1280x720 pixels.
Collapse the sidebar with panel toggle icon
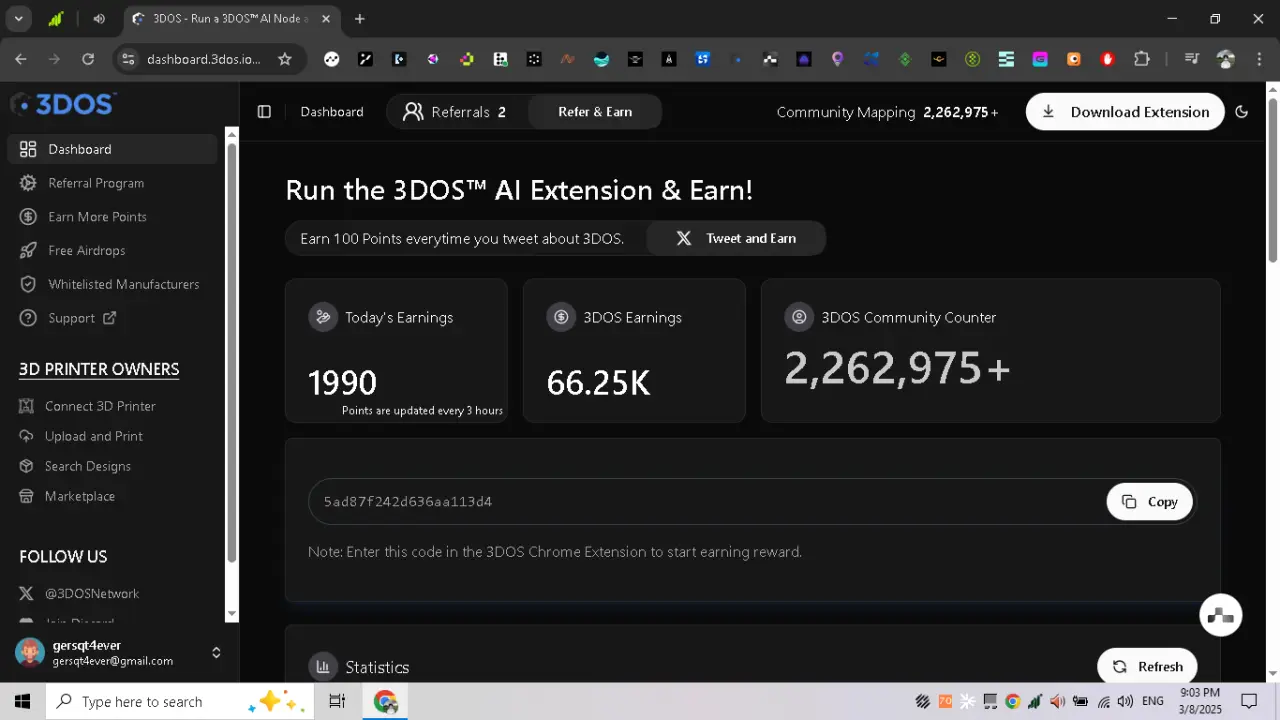(264, 112)
